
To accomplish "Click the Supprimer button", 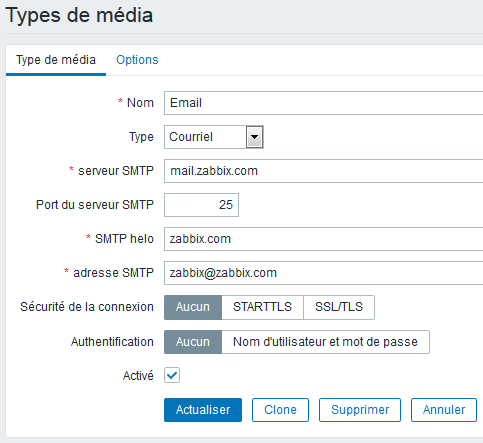I will click(x=360, y=410).
